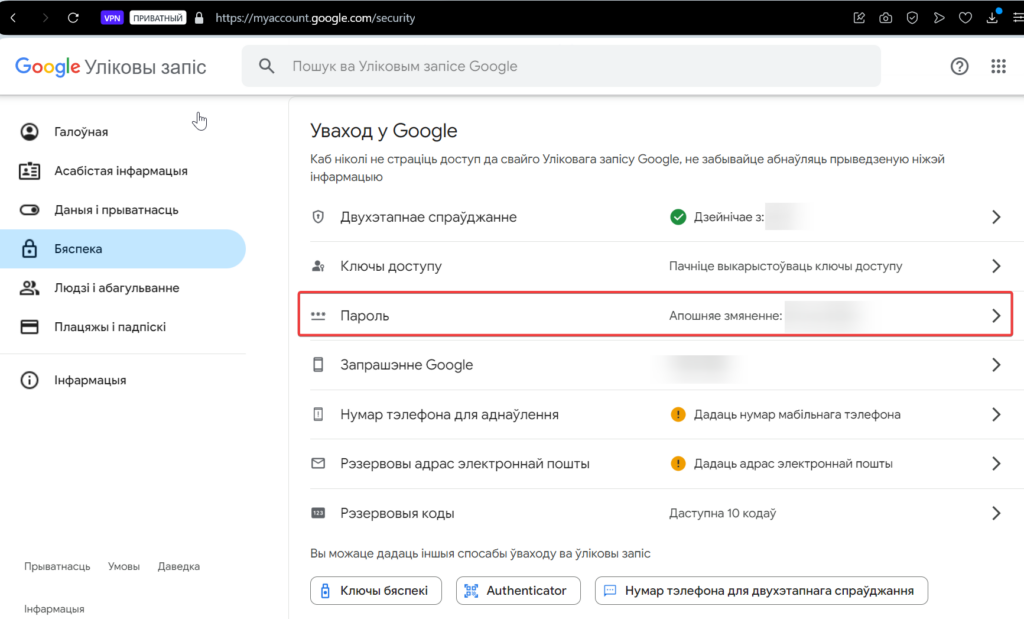The width and height of the screenshot is (1024, 619).
Task: Expand the Рэзервовы адрас электроннай пошты chevron
Action: pos(996,464)
